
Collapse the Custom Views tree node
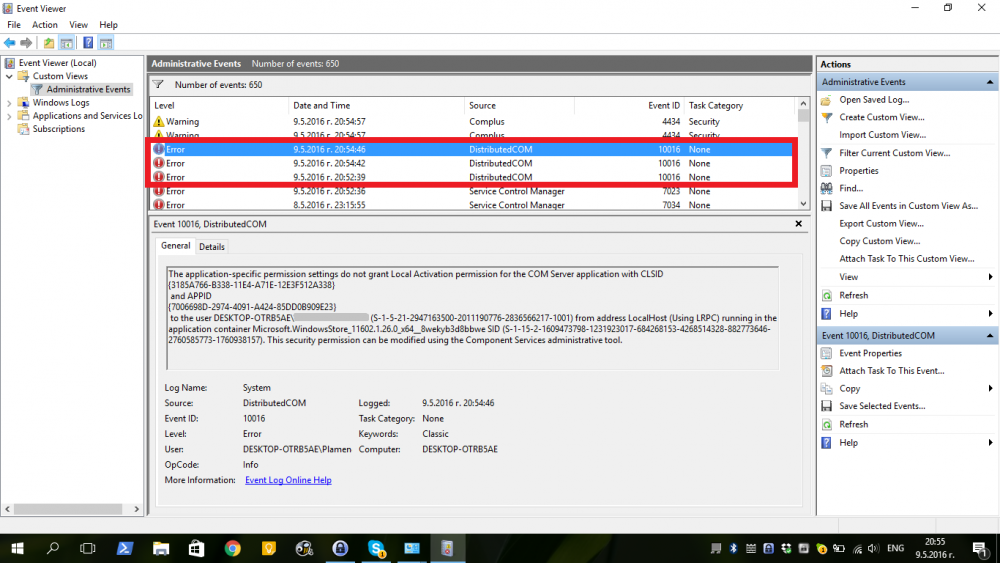pyautogui.click(x=9, y=76)
